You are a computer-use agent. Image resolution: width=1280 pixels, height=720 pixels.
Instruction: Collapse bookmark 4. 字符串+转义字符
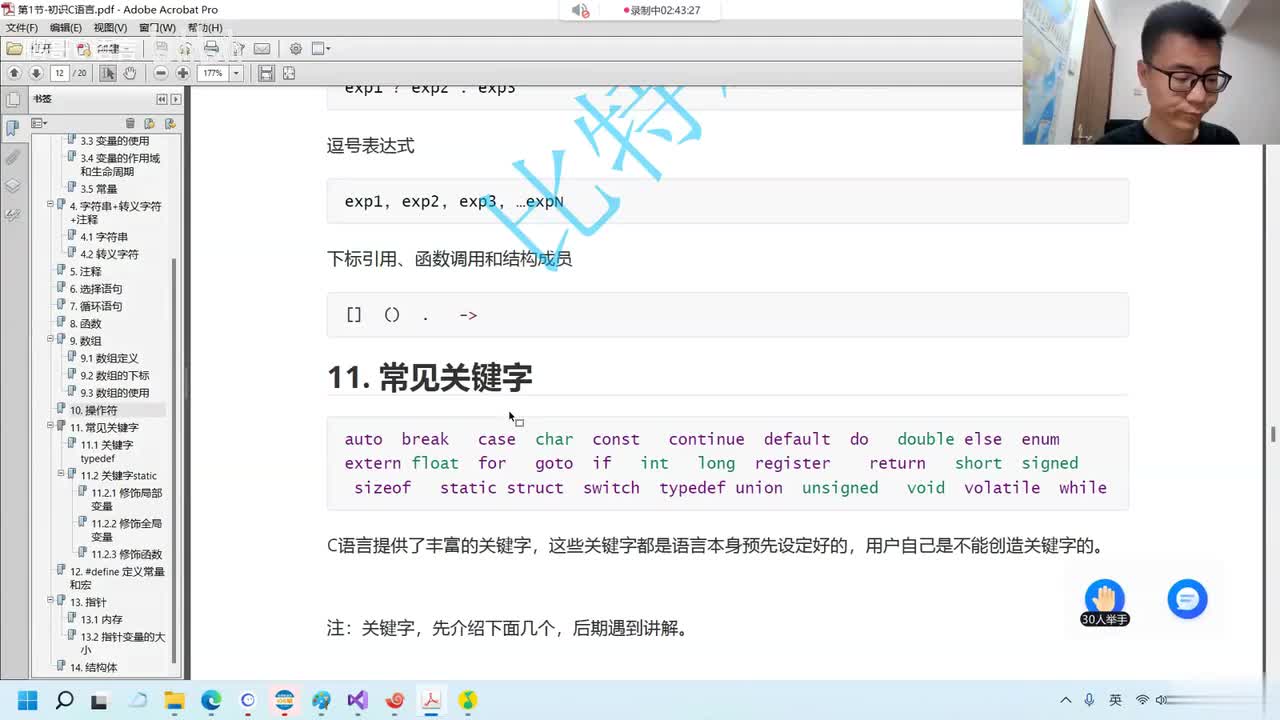50,204
